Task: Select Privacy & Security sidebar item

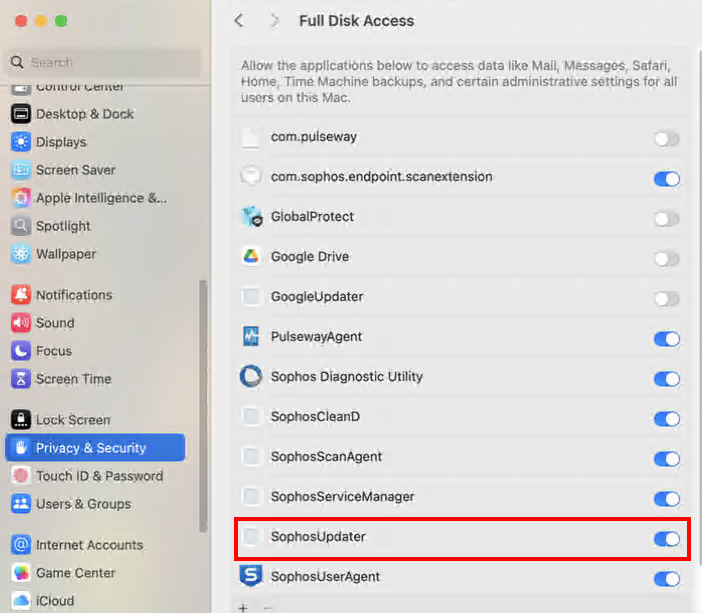Action: pos(95,448)
